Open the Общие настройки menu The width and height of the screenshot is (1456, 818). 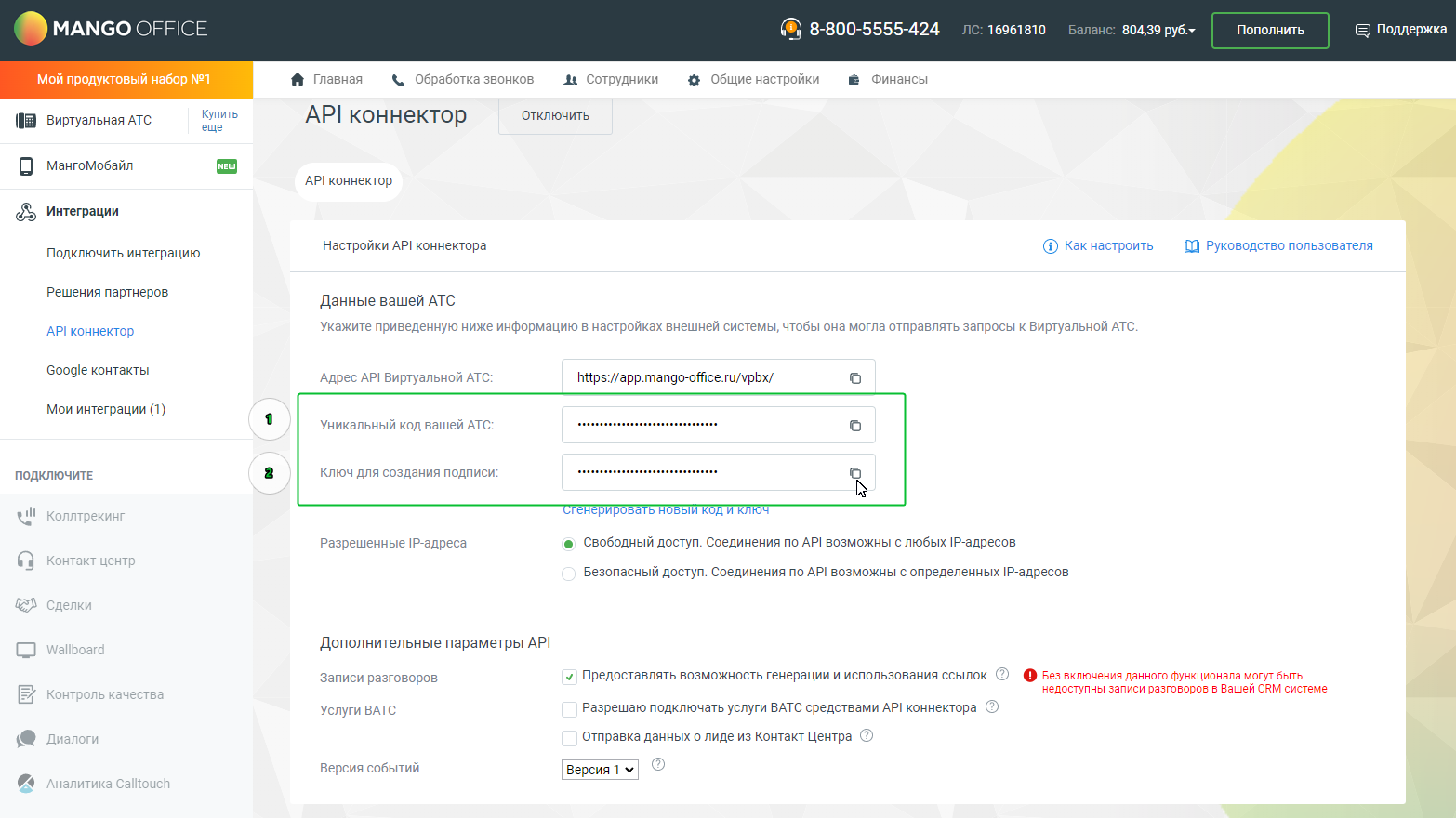point(754,80)
